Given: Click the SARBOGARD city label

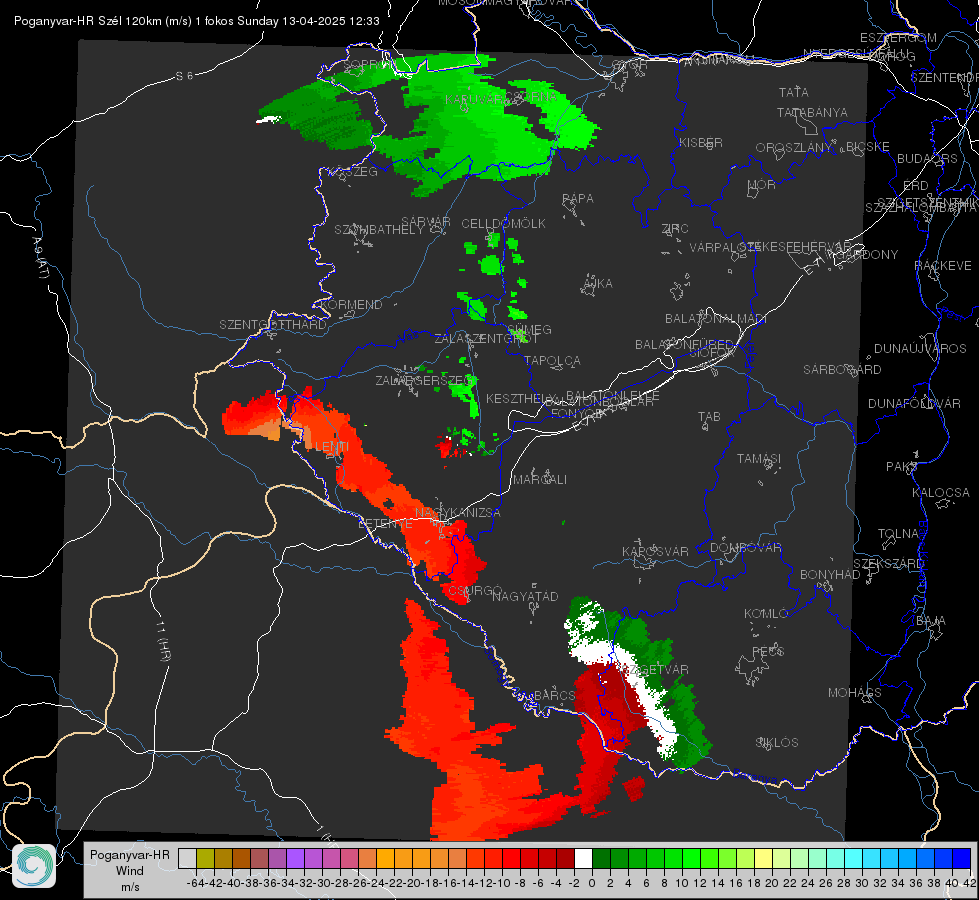Looking at the screenshot, I should [x=842, y=370].
